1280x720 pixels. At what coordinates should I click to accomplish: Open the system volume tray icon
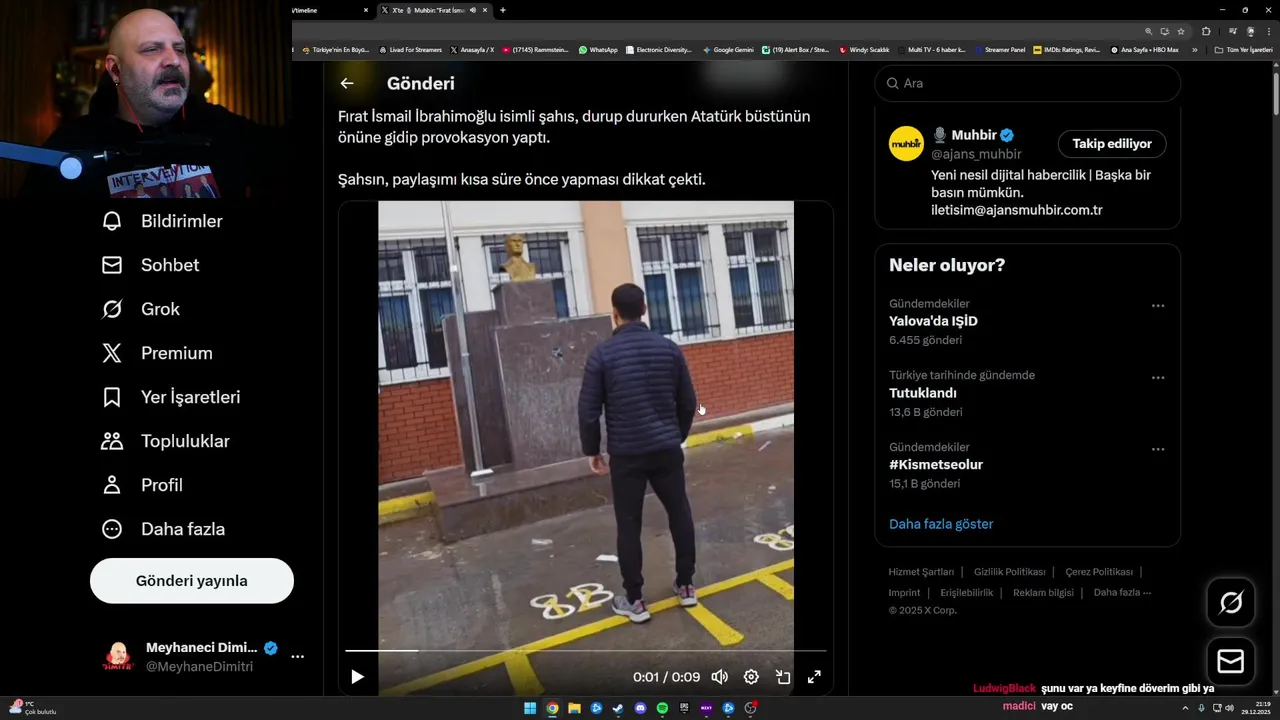coord(1229,709)
